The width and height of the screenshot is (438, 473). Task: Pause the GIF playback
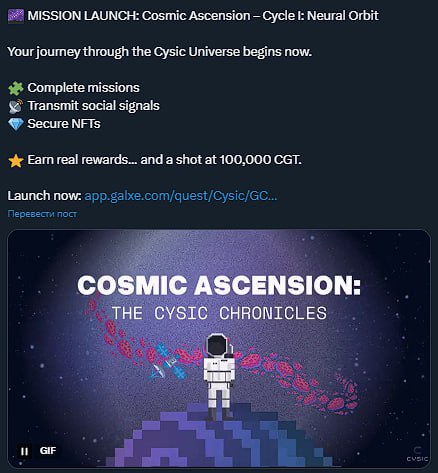click(24, 451)
